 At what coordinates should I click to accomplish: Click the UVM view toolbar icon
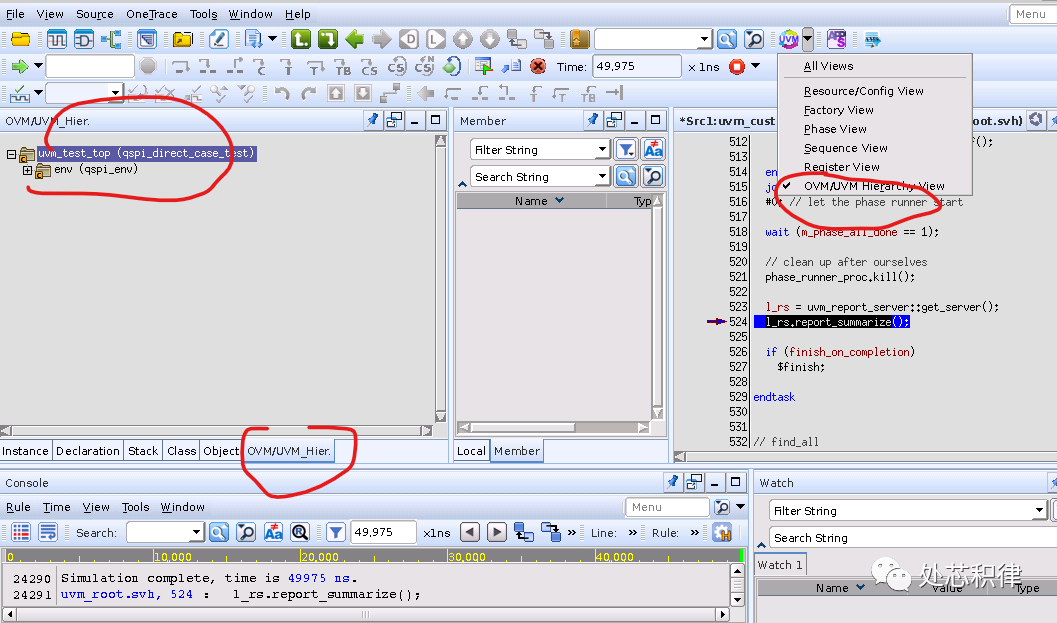(789, 39)
